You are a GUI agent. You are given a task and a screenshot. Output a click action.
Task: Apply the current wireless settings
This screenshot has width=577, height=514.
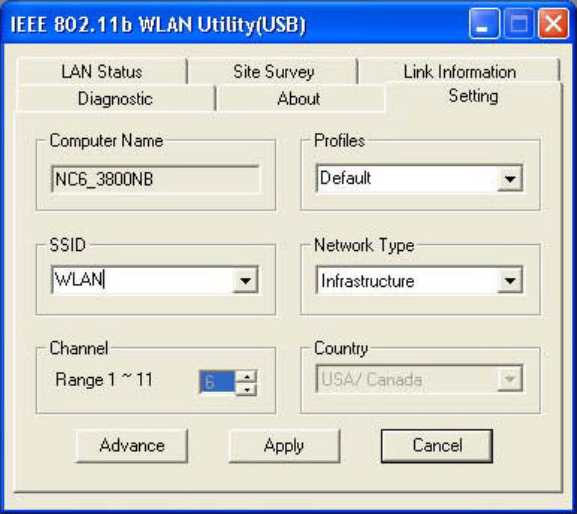(x=284, y=446)
